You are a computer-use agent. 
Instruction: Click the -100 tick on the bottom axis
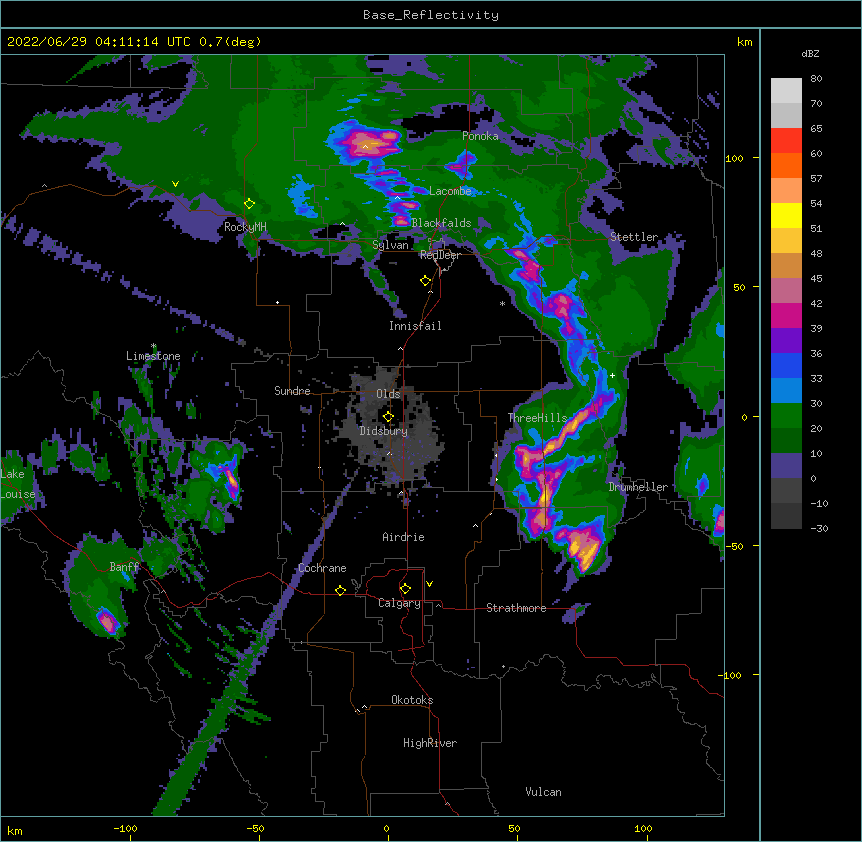point(125,828)
